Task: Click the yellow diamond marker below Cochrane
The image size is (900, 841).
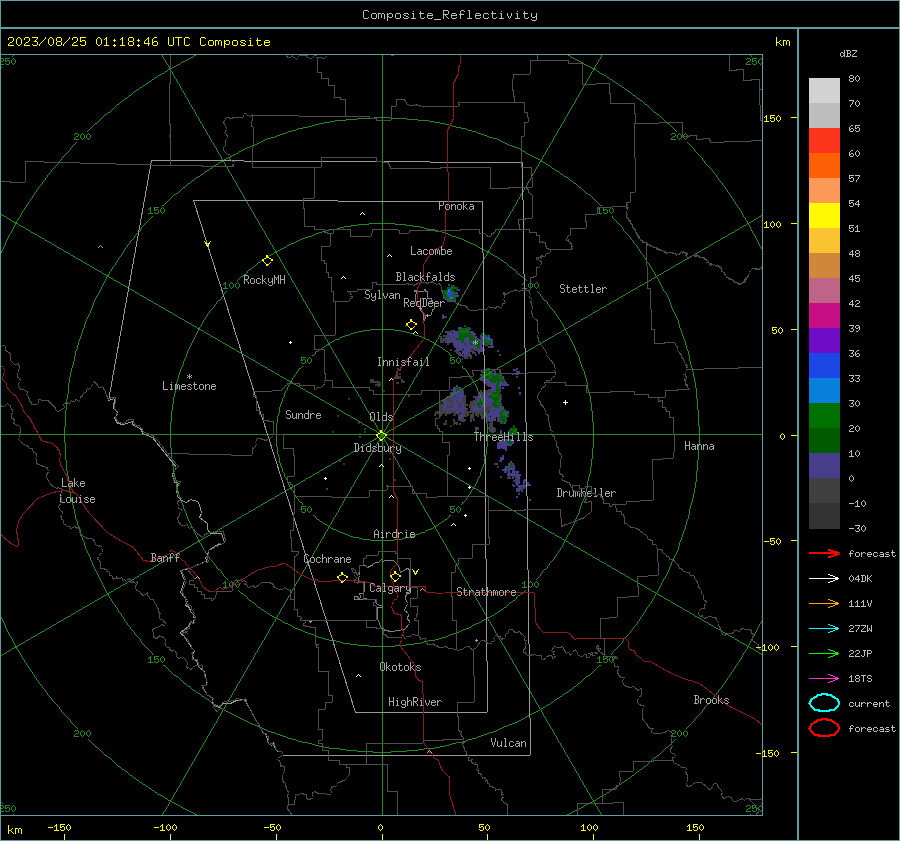Action: click(x=342, y=578)
